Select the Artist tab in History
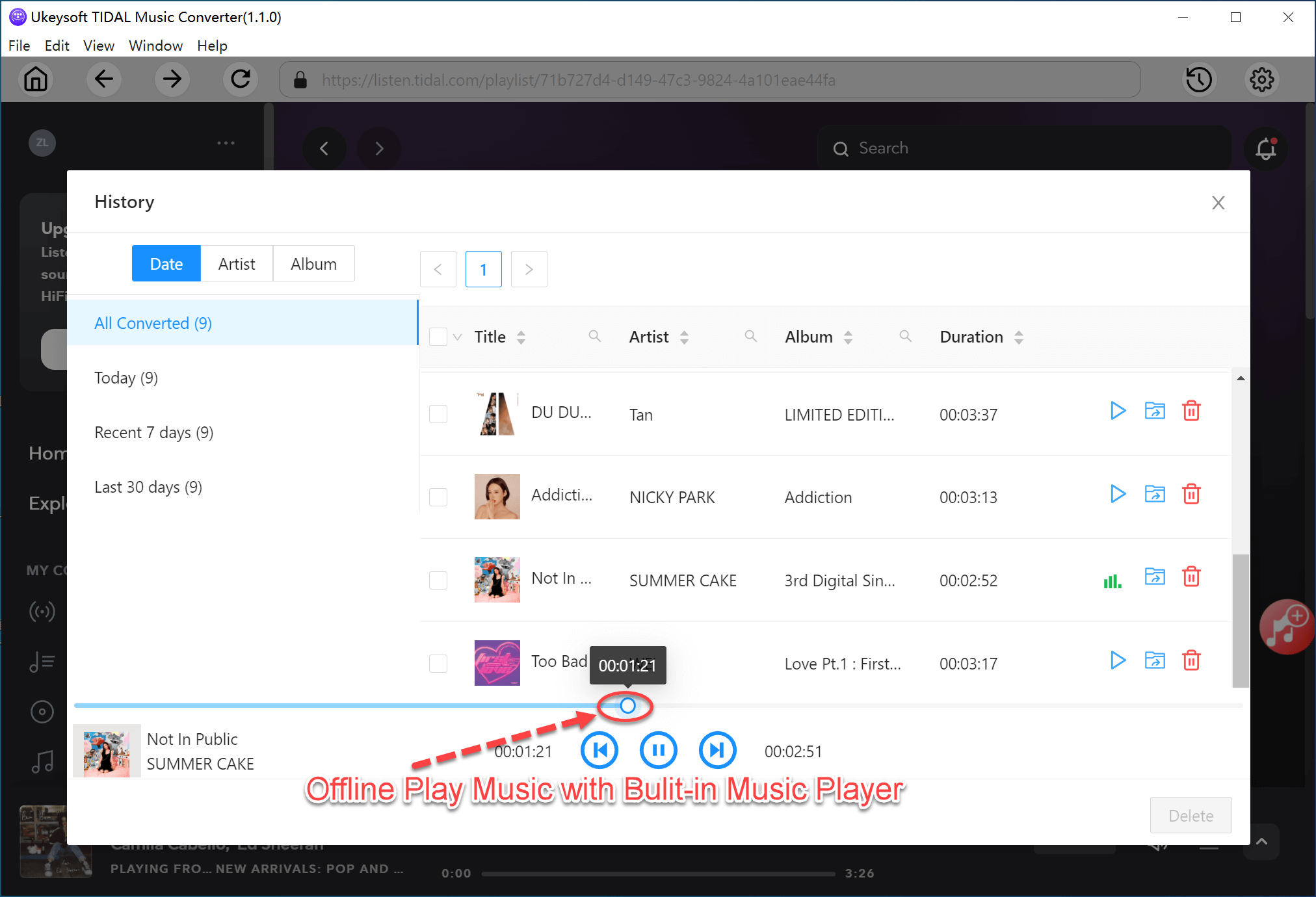This screenshot has width=1316, height=897. pos(236,264)
